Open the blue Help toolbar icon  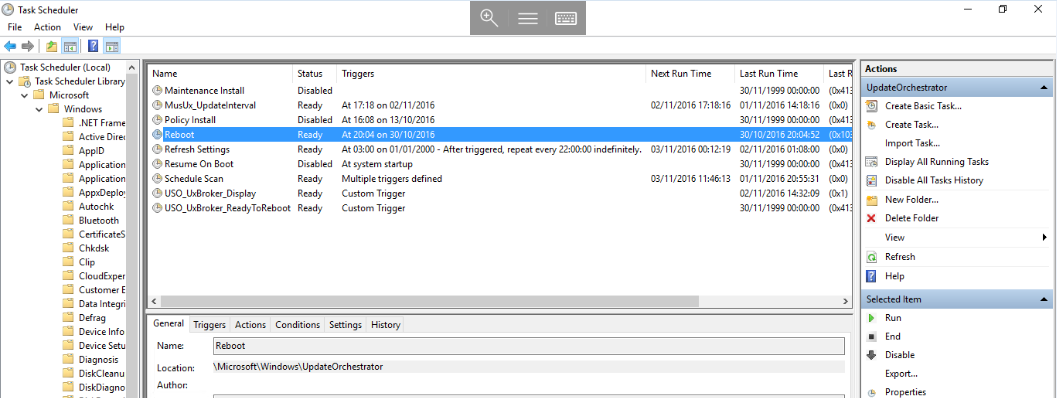click(94, 46)
